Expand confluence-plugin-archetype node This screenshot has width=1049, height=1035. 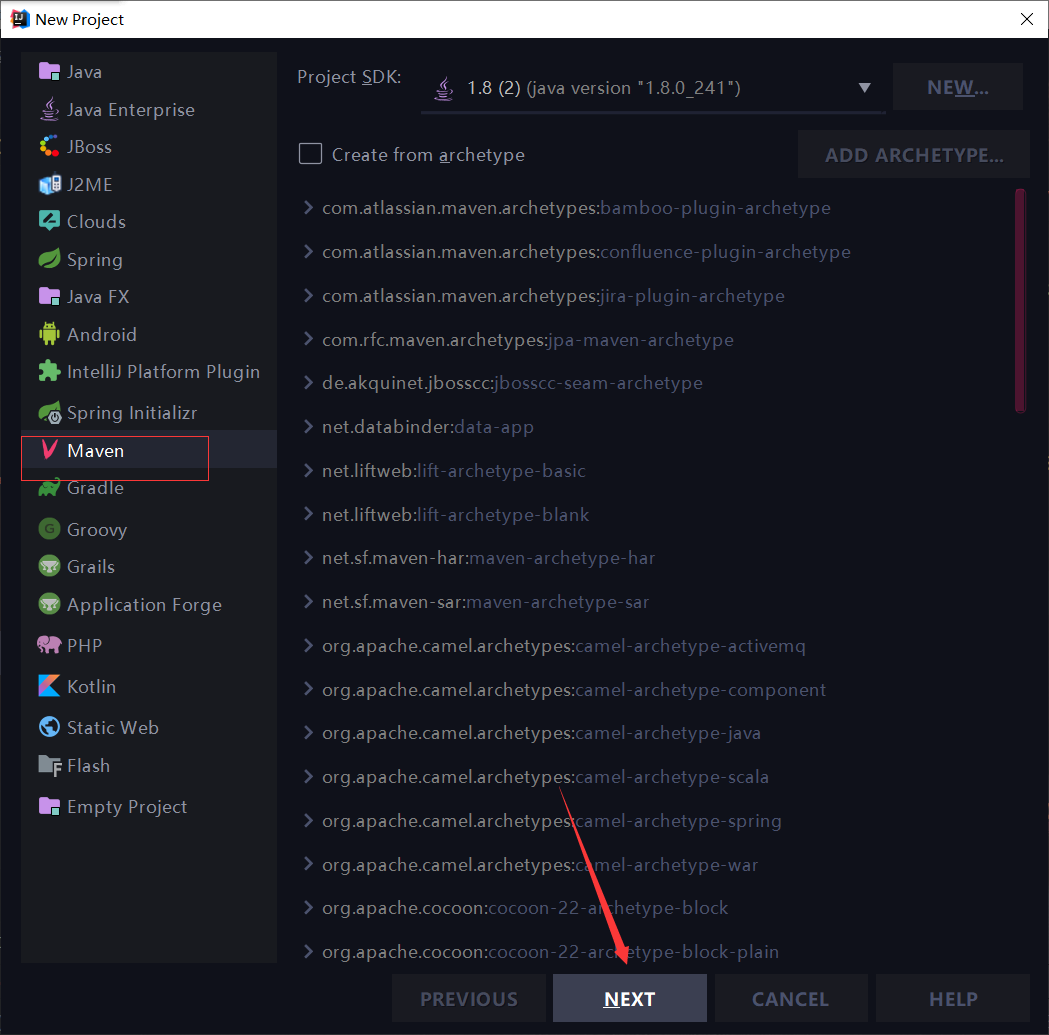tap(308, 252)
